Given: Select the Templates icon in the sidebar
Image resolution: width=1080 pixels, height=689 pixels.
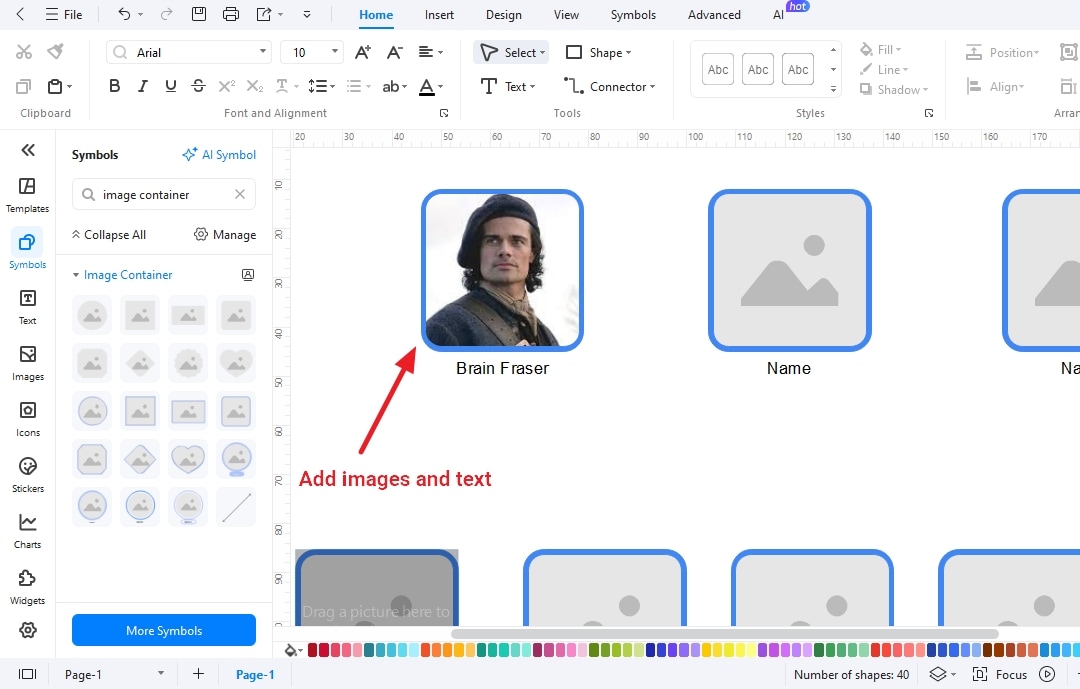Looking at the screenshot, I should point(27,193).
